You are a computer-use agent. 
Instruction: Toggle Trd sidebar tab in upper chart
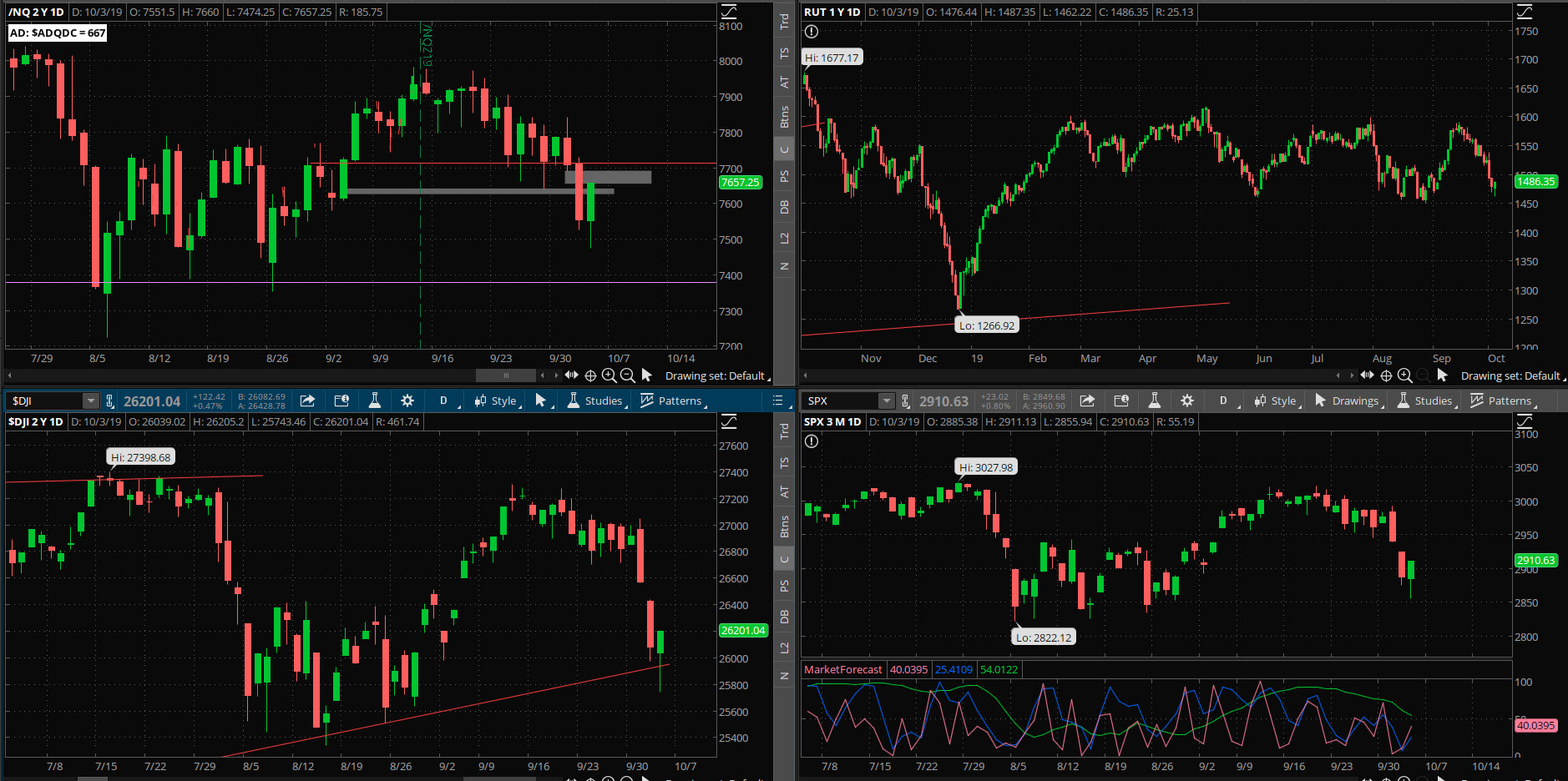click(784, 22)
